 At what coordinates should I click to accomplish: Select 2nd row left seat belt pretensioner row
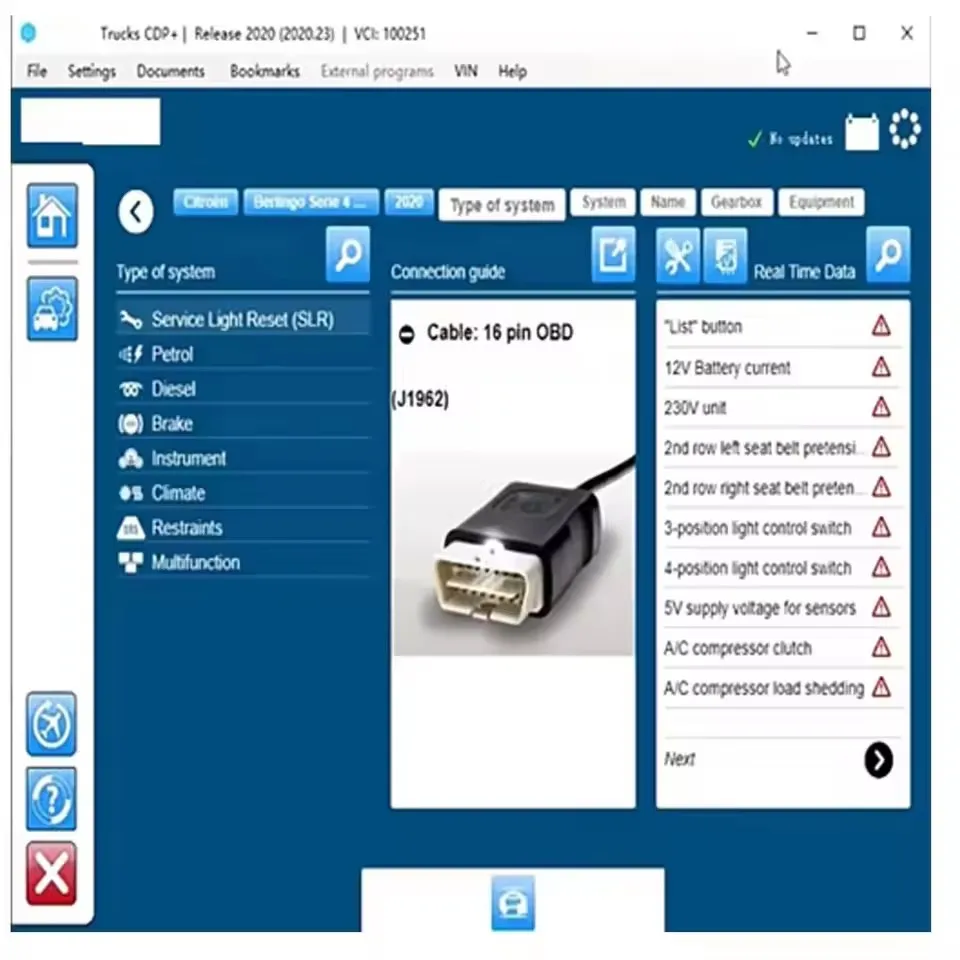(782, 448)
